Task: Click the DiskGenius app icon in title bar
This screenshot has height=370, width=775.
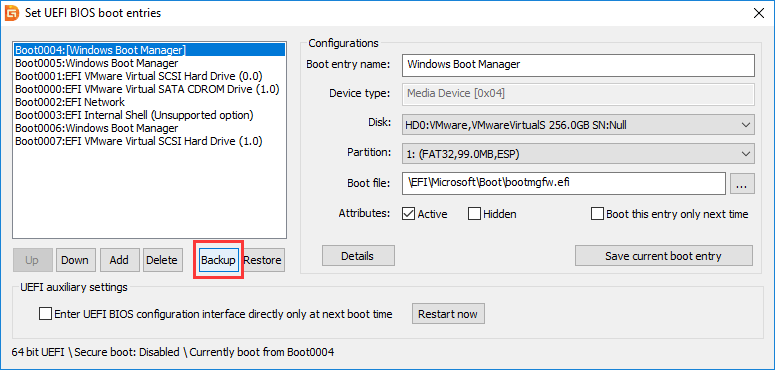Action: pyautogui.click(x=11, y=13)
